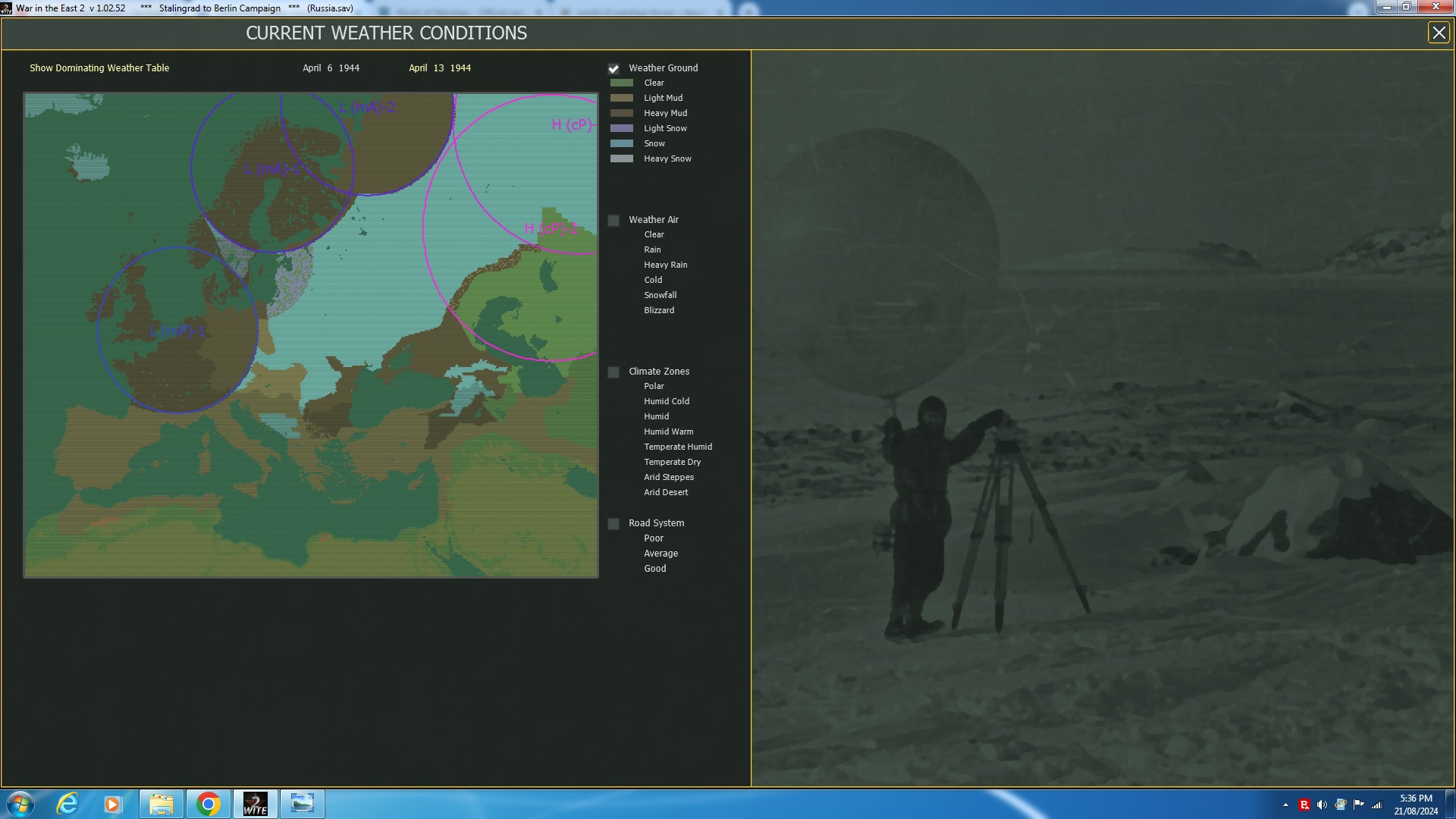Select the April 13 1944 date

(x=440, y=68)
